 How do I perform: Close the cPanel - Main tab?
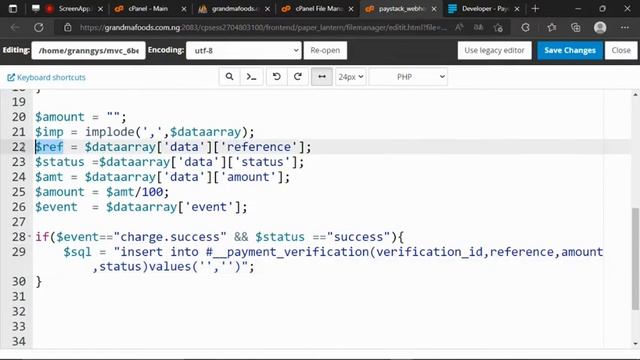(x=184, y=9)
